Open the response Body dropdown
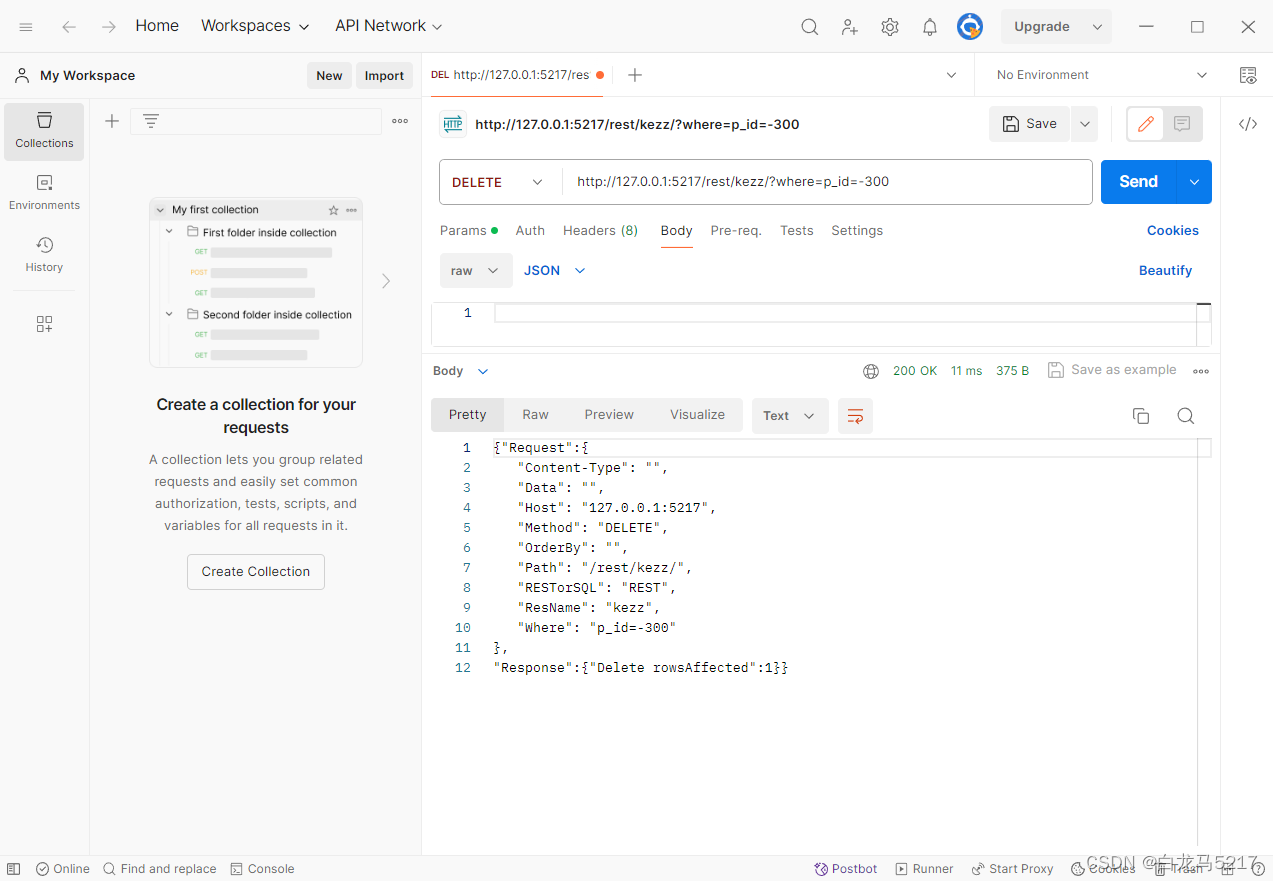This screenshot has height=881, width=1273. tap(461, 371)
